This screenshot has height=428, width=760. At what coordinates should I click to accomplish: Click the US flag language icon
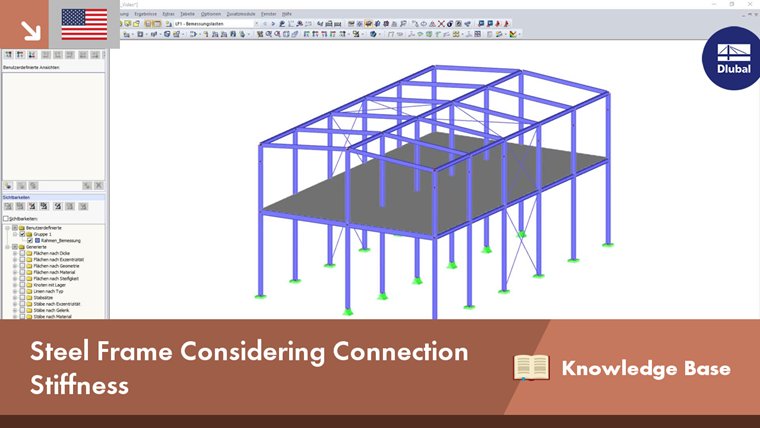(x=84, y=24)
